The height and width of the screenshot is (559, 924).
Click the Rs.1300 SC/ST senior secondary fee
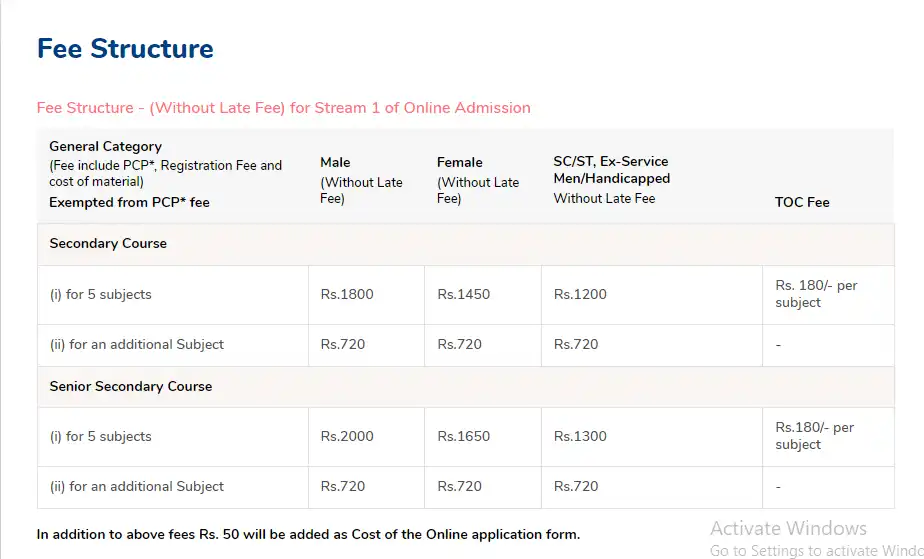click(x=580, y=436)
